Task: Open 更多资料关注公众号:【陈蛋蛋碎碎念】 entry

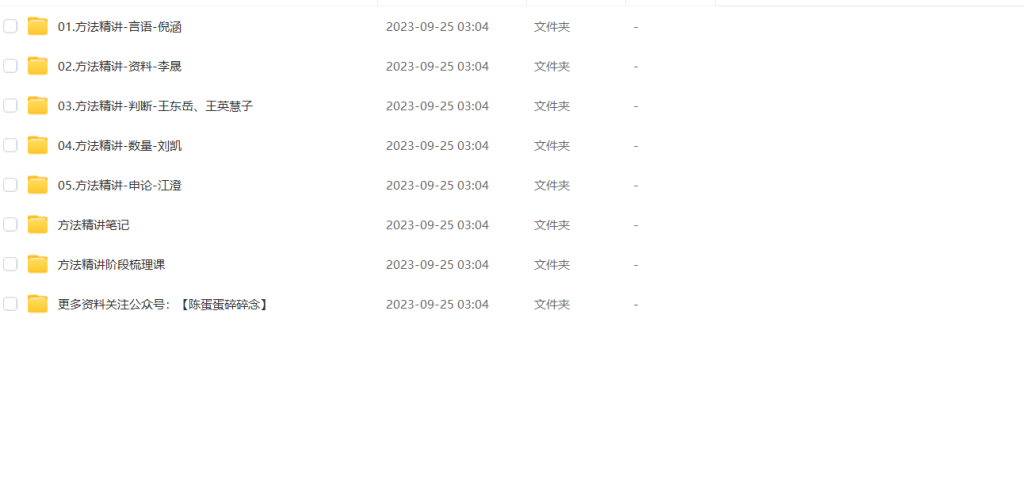Action: coord(163,304)
